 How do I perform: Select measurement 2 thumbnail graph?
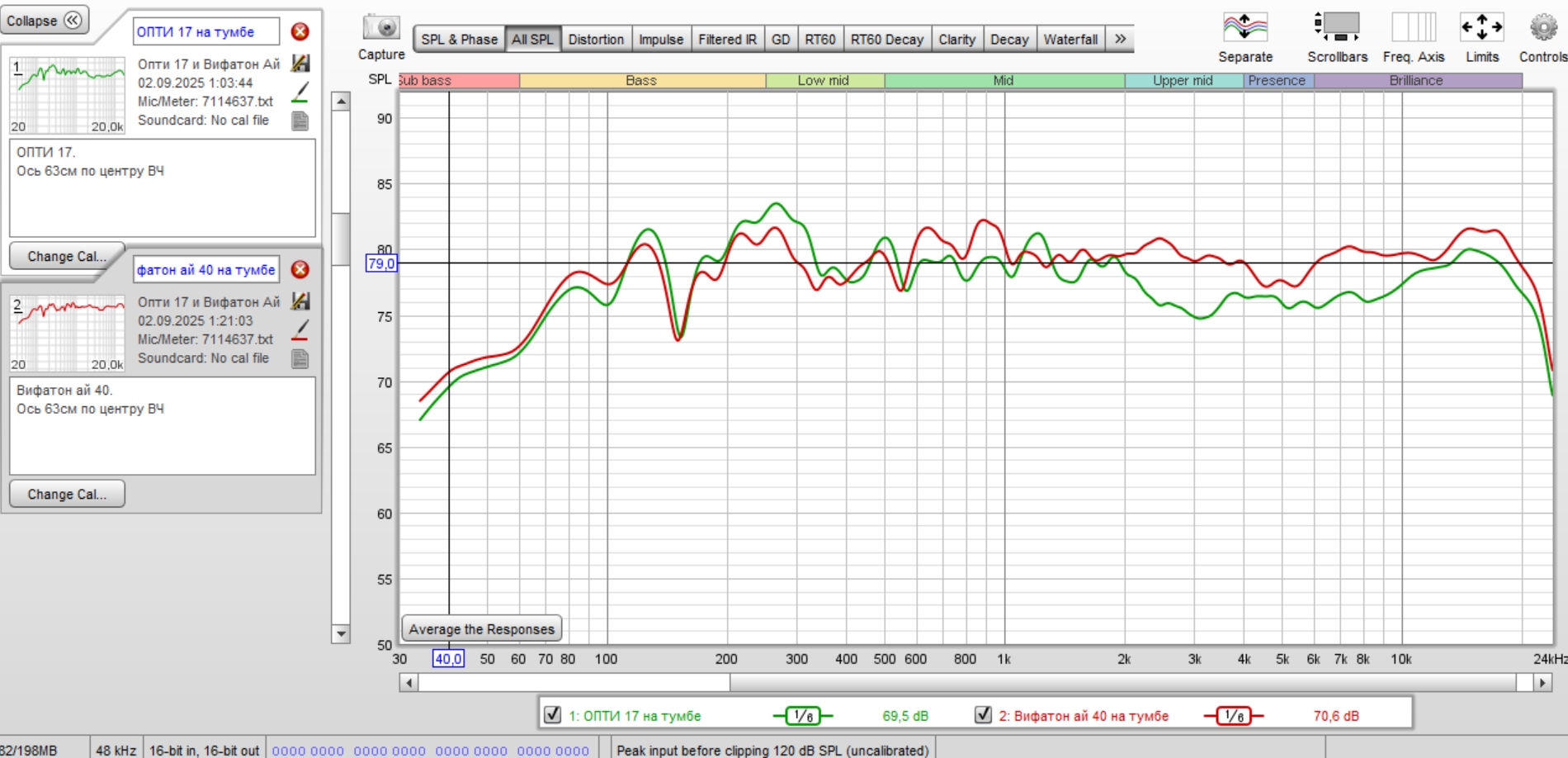tap(67, 333)
